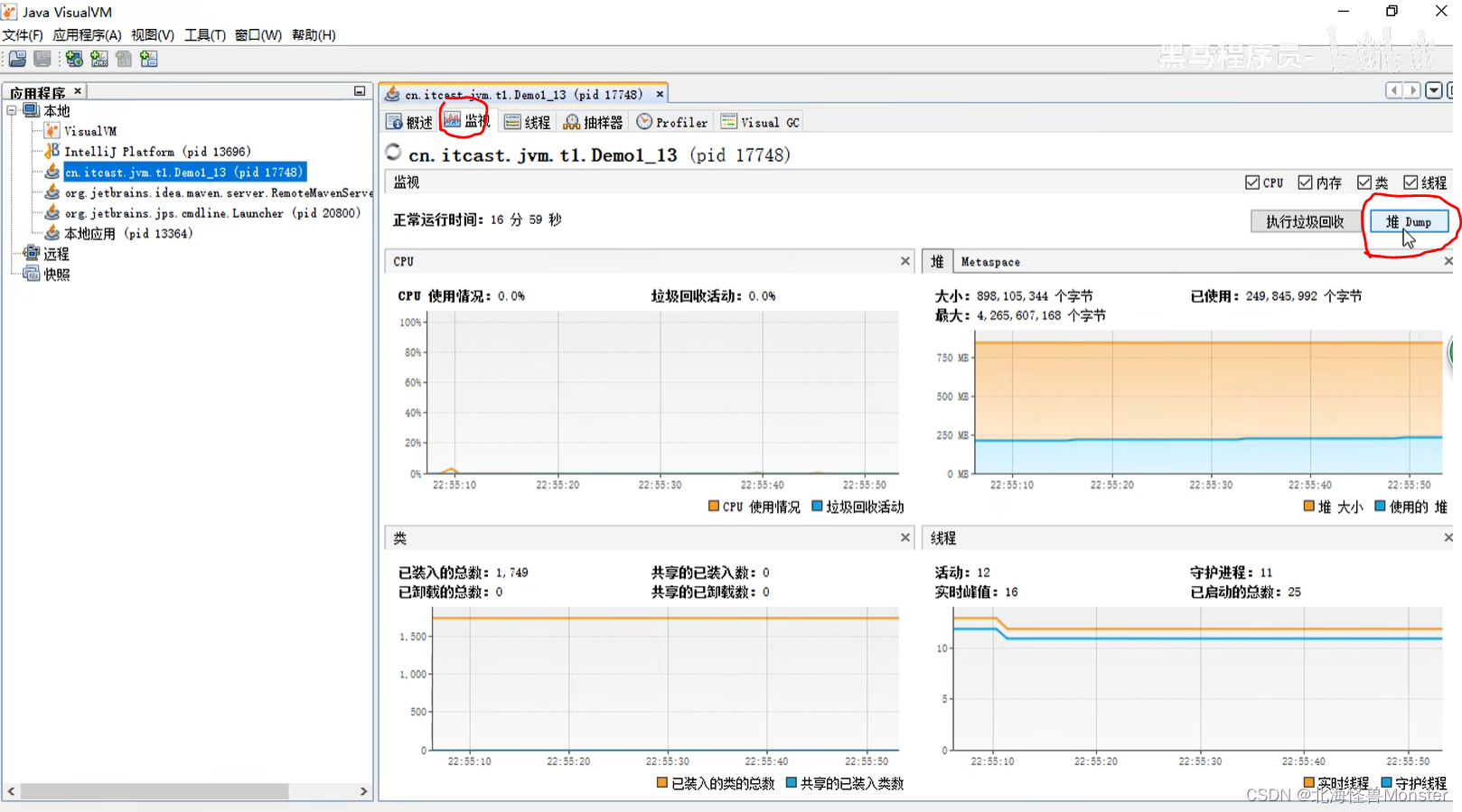
Task: Uncheck the 内存 memory checkbox
Action: pos(1306,182)
